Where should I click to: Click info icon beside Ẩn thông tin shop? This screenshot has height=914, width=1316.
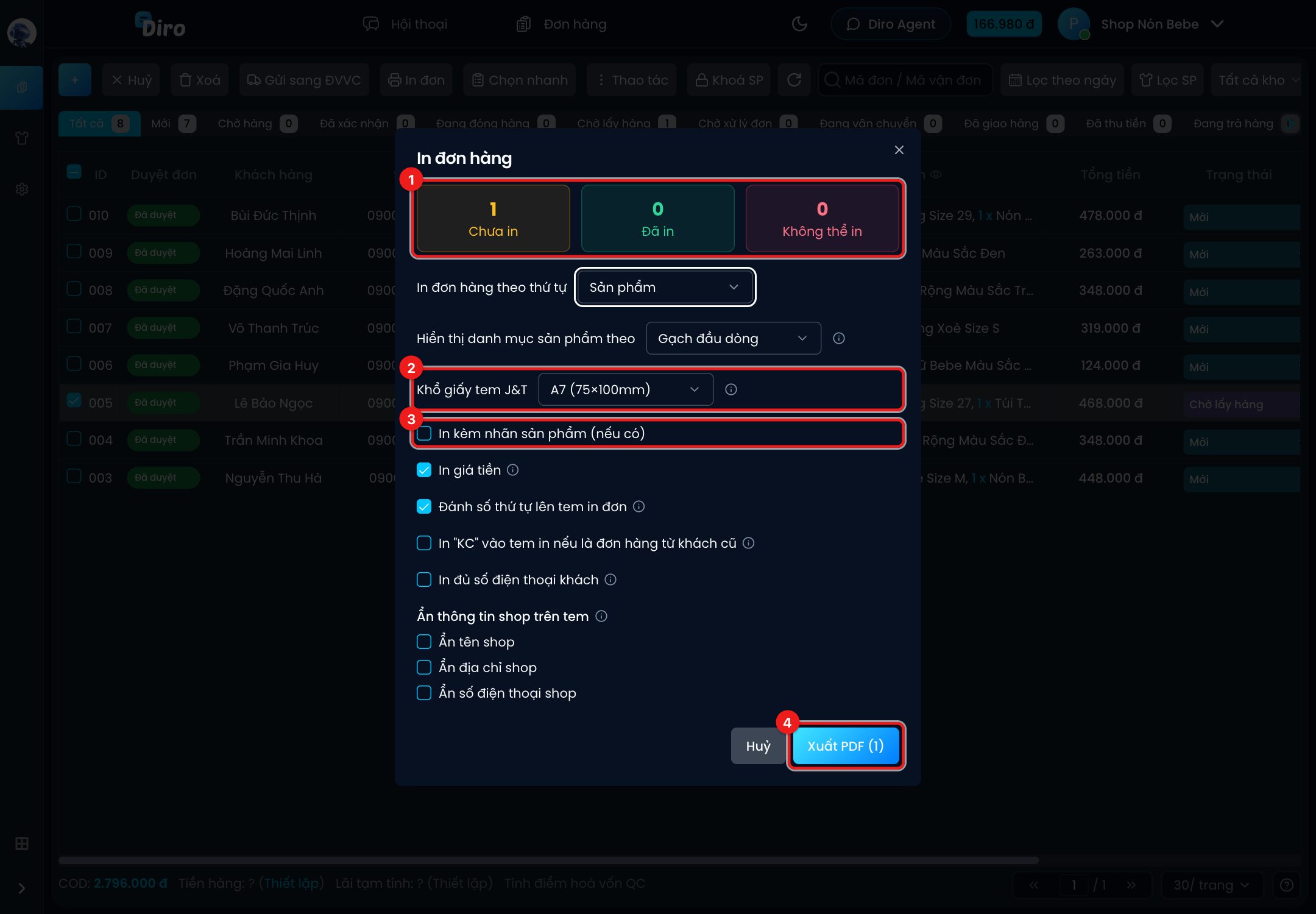(x=601, y=616)
